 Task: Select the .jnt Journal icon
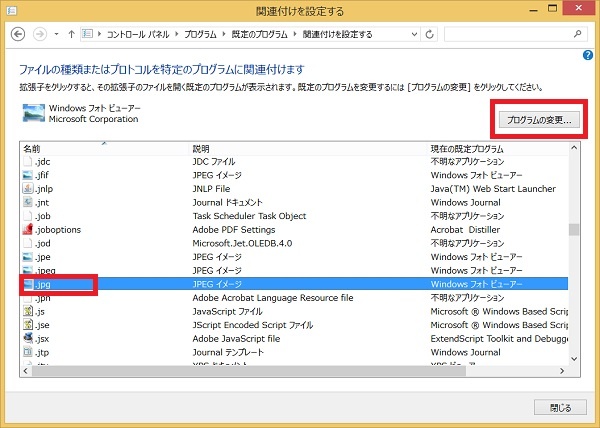pos(28,202)
